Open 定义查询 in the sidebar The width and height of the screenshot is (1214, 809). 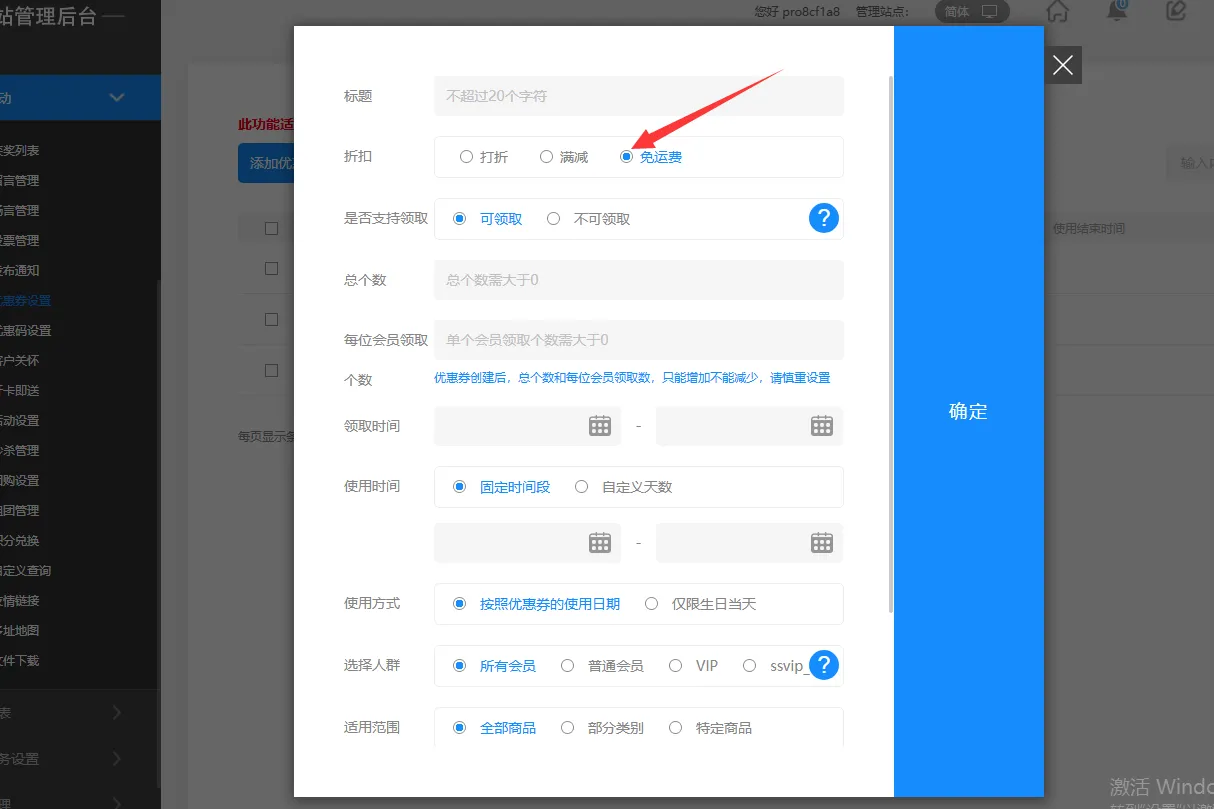click(25, 571)
